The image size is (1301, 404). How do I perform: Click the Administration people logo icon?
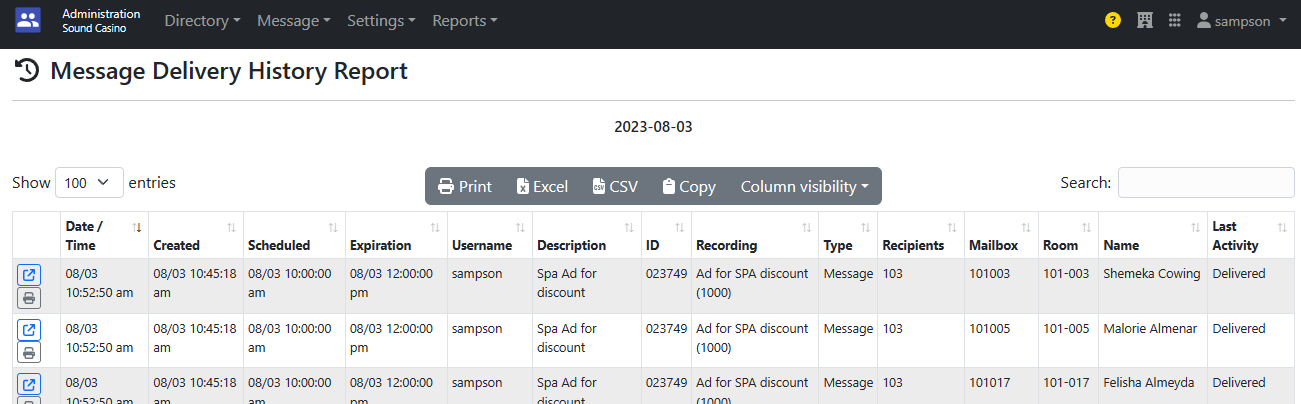coord(28,20)
